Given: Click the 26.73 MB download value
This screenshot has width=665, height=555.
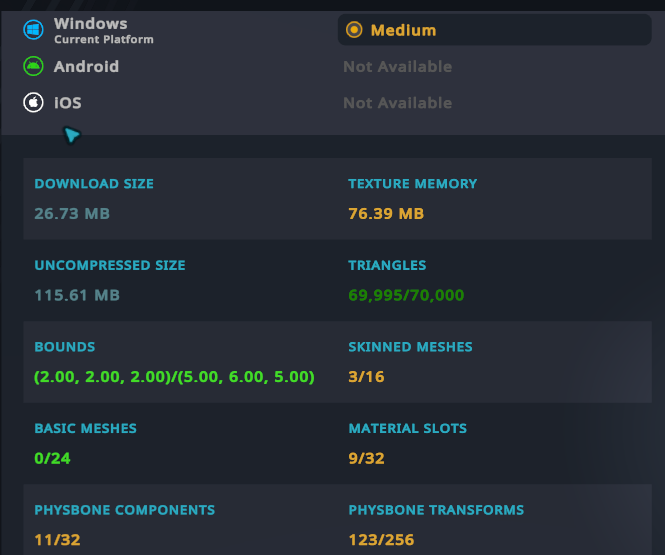Looking at the screenshot, I should pos(72,214).
